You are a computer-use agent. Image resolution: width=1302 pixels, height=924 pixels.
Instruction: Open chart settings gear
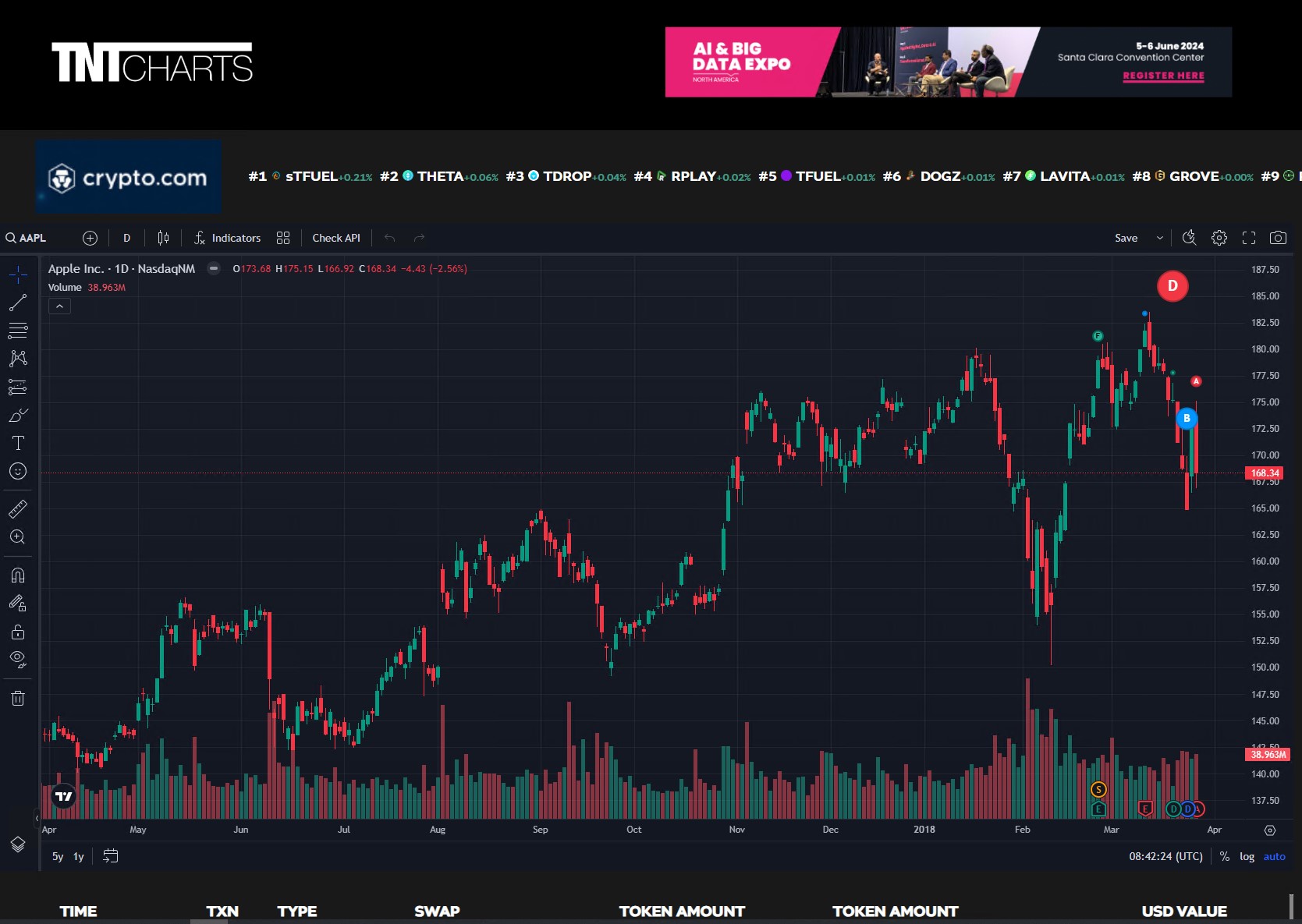[1219, 238]
